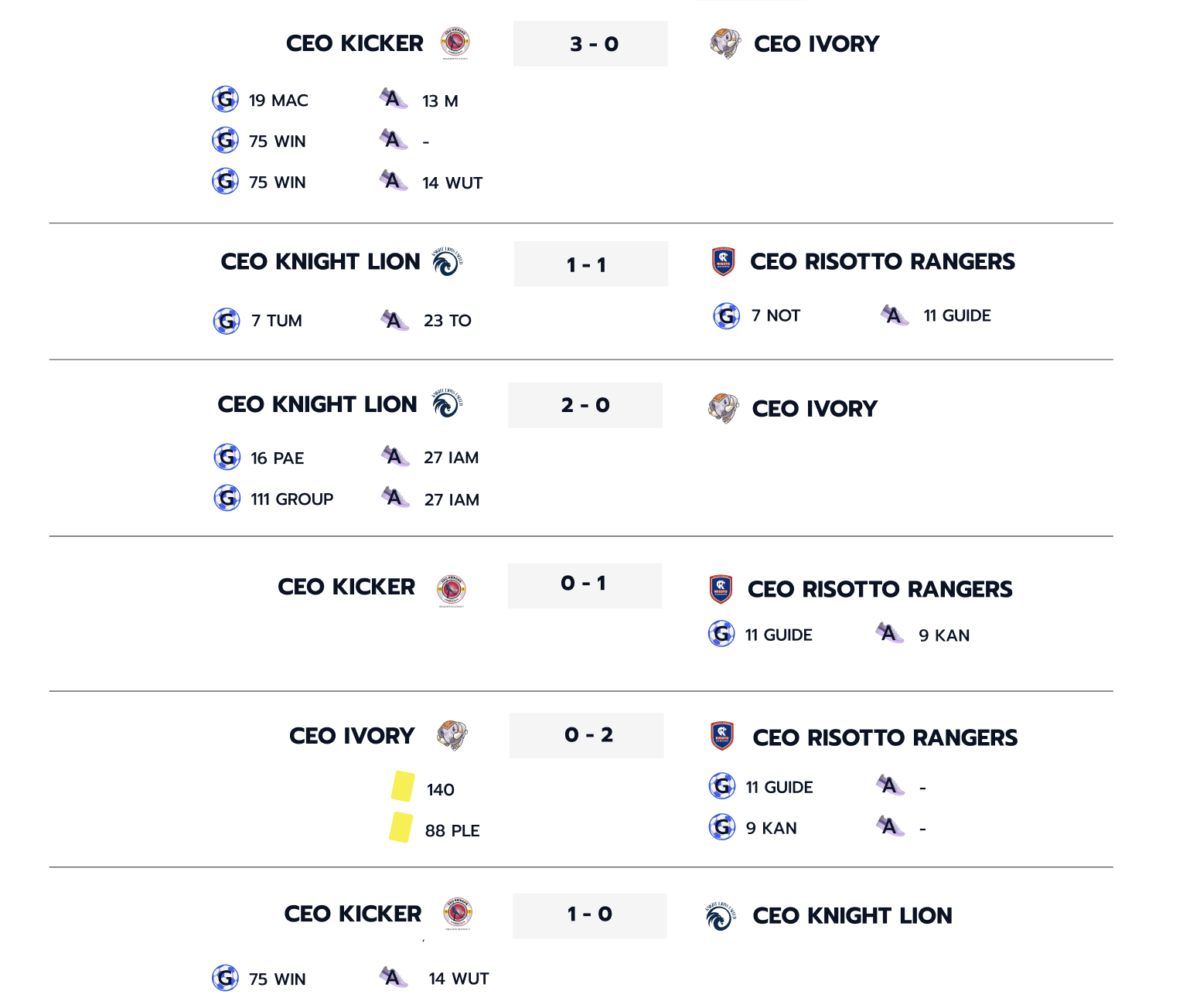Viewport: 1200px width, 1008px height.
Task: Select the CEO Ivory elephant mascot logo
Action: tap(722, 43)
